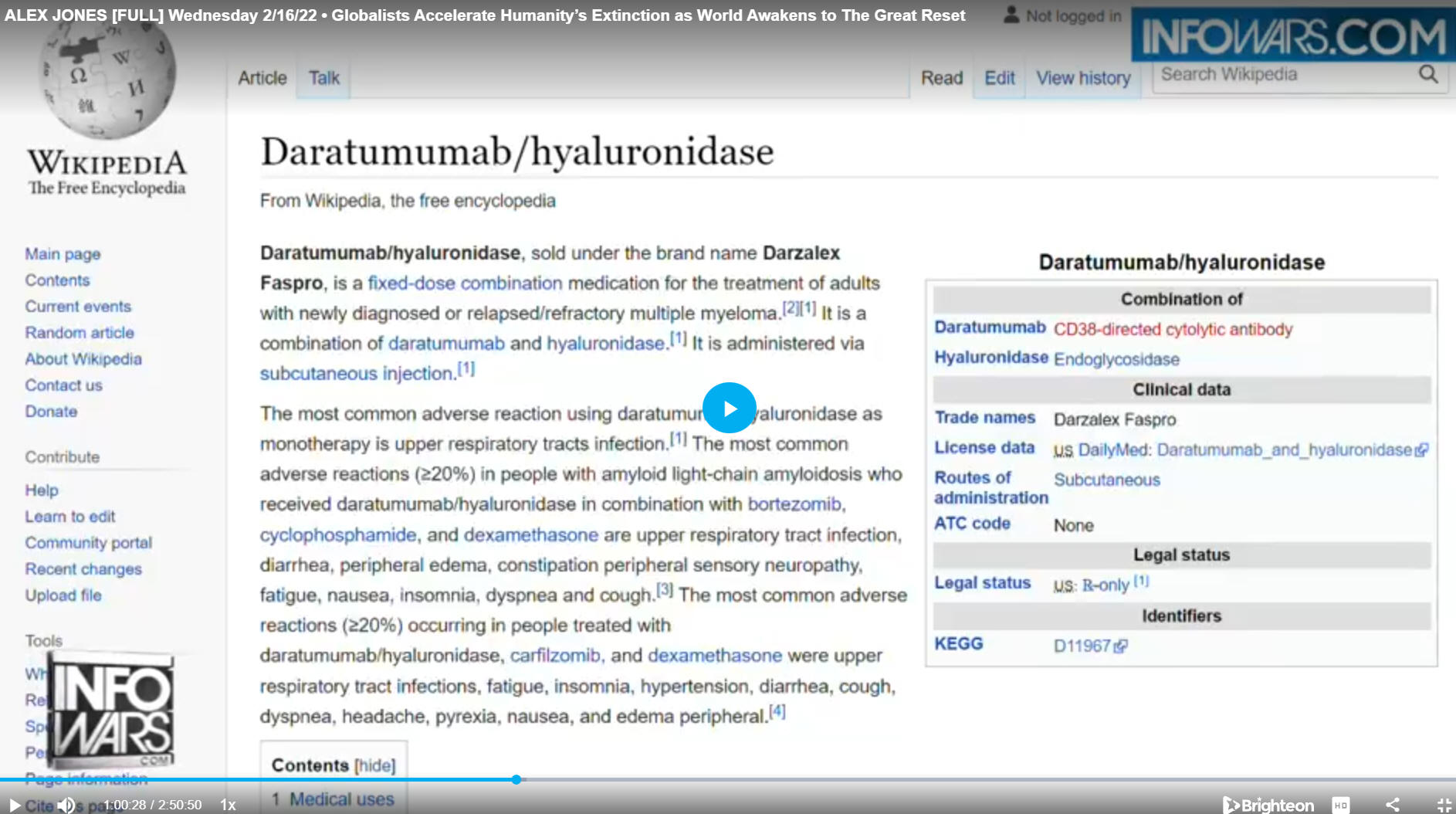Open the KEGG D11967 identifier link
The width and height of the screenshot is (1456, 814).
pyautogui.click(x=1082, y=646)
